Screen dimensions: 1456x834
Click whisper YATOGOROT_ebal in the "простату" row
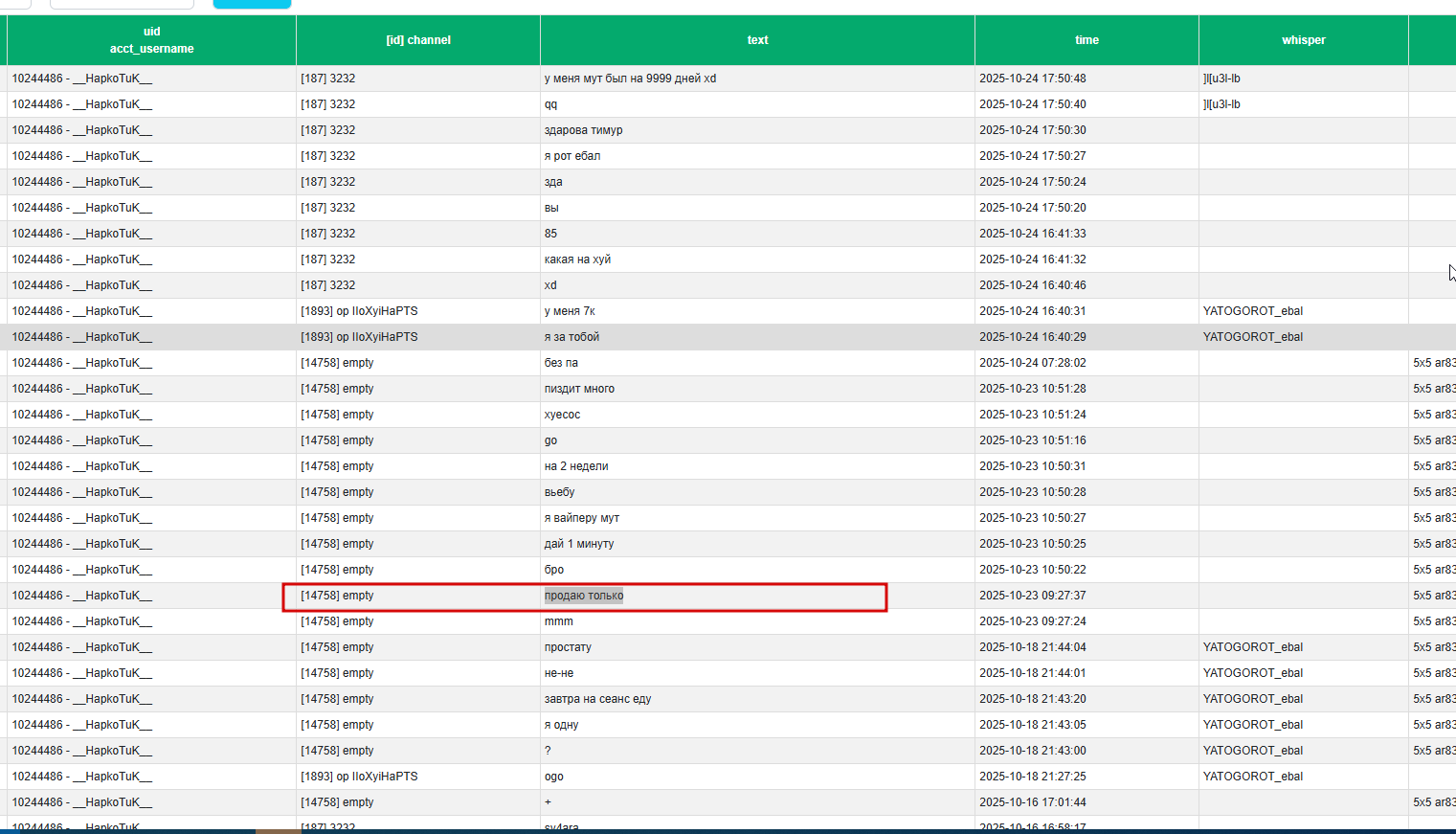pyautogui.click(x=1253, y=647)
